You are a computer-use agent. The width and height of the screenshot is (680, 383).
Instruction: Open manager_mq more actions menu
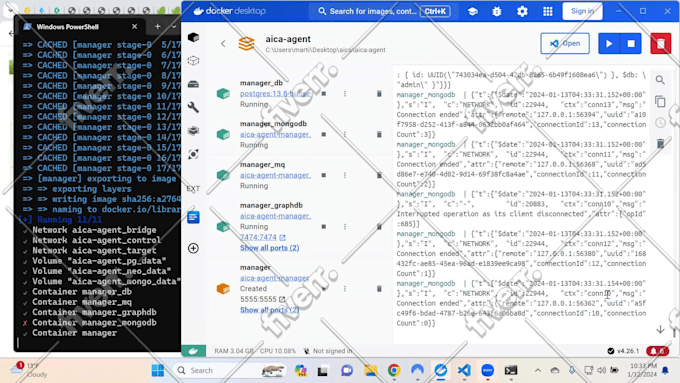(345, 175)
